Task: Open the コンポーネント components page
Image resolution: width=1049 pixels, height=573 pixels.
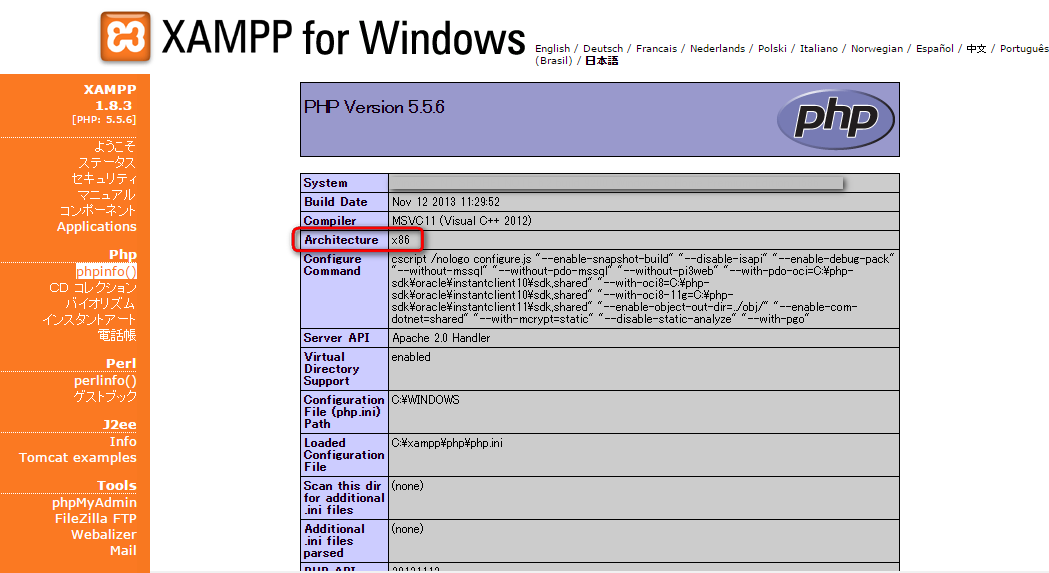Action: pos(98,210)
